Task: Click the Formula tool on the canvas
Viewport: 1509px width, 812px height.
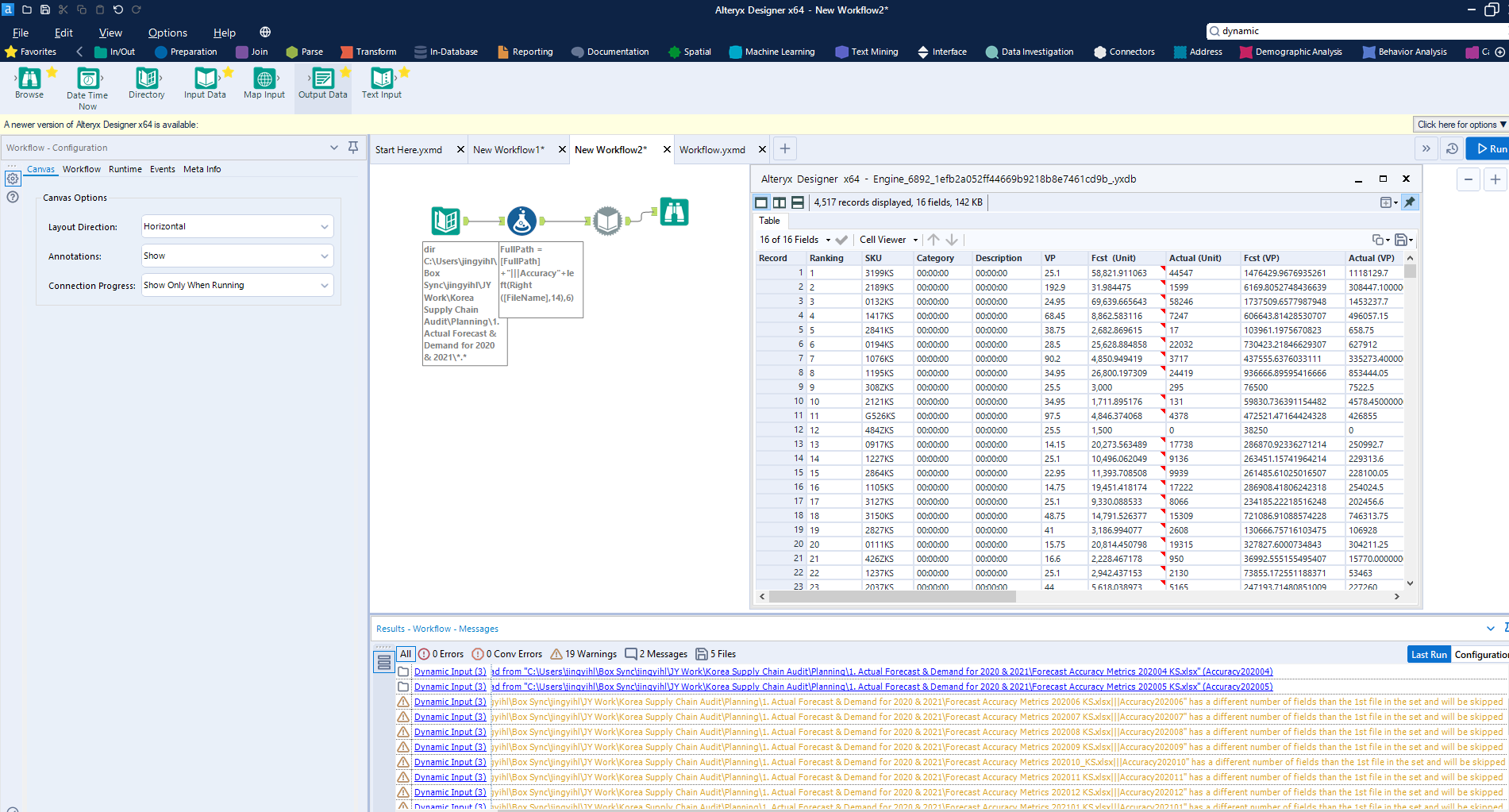Action: [522, 221]
